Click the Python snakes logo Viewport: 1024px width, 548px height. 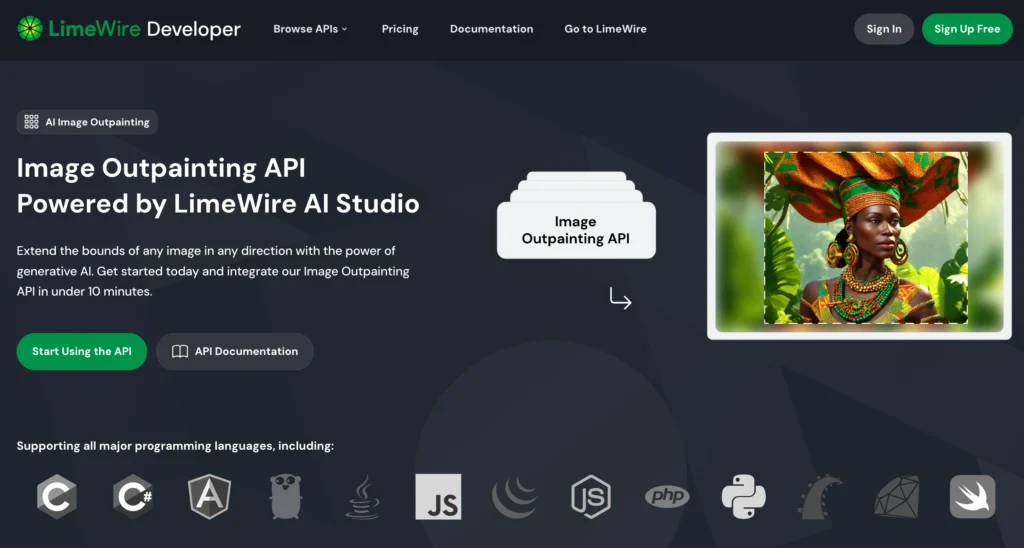743,496
